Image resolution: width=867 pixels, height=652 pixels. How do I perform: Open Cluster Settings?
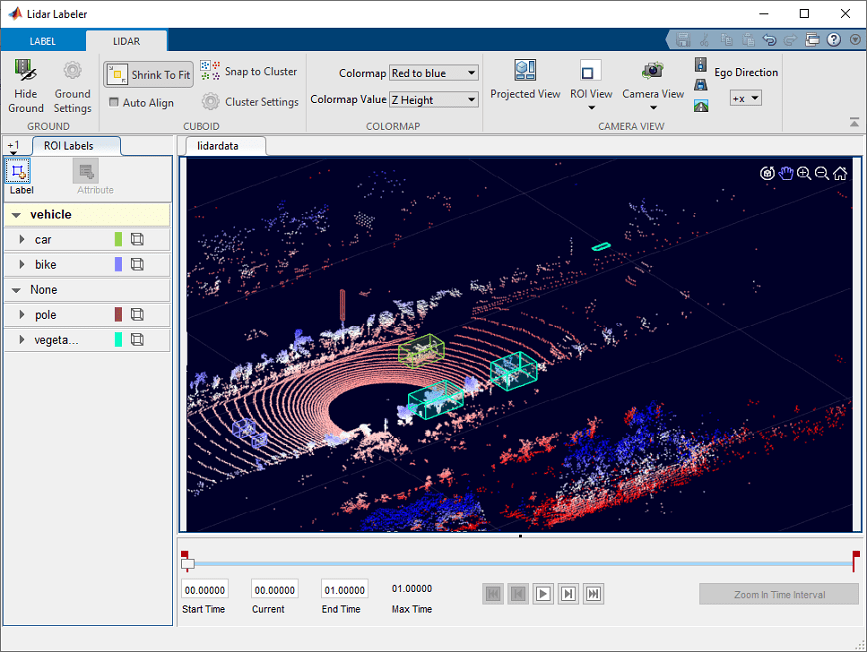tap(249, 101)
